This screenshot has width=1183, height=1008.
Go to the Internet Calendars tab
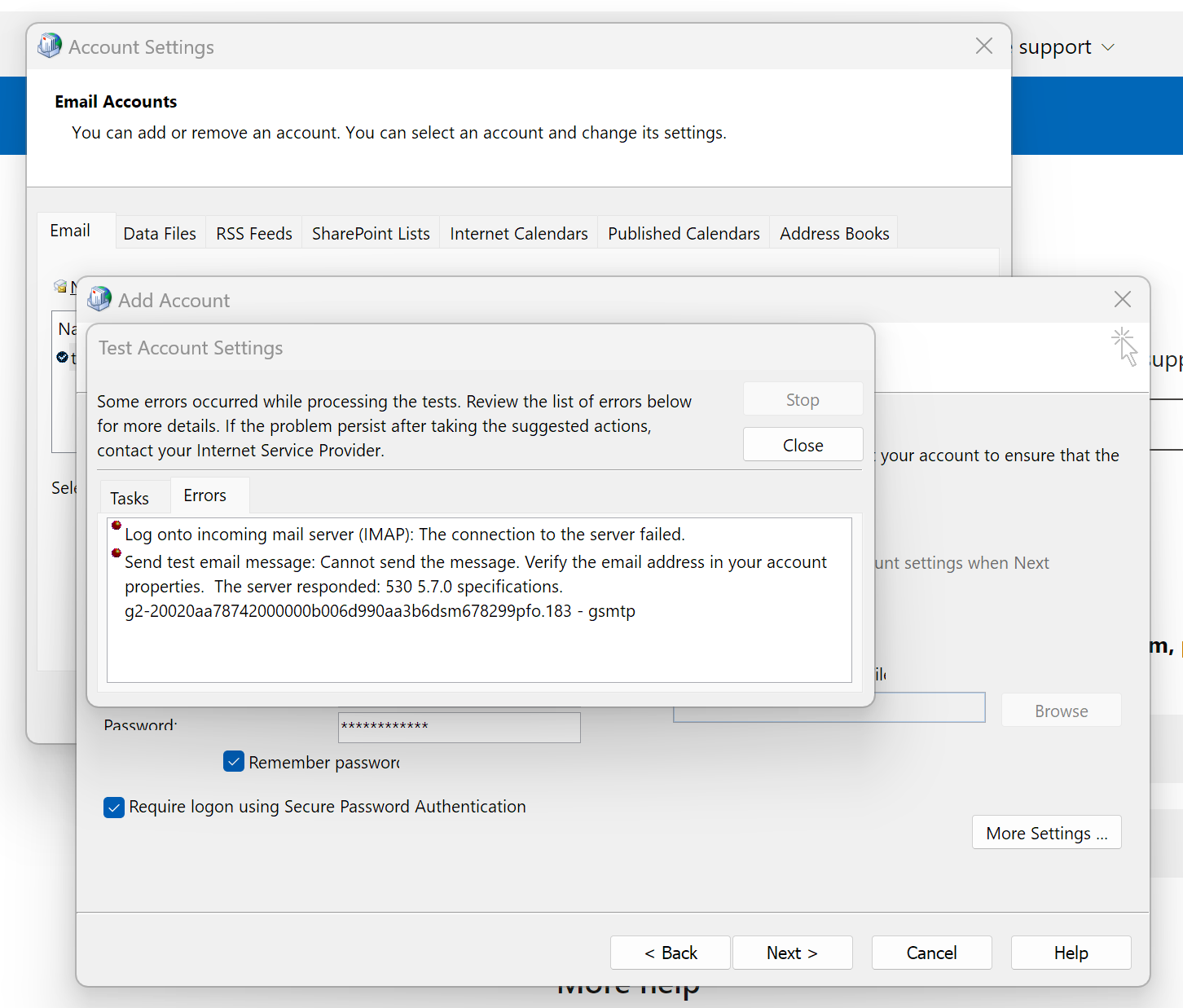click(519, 234)
